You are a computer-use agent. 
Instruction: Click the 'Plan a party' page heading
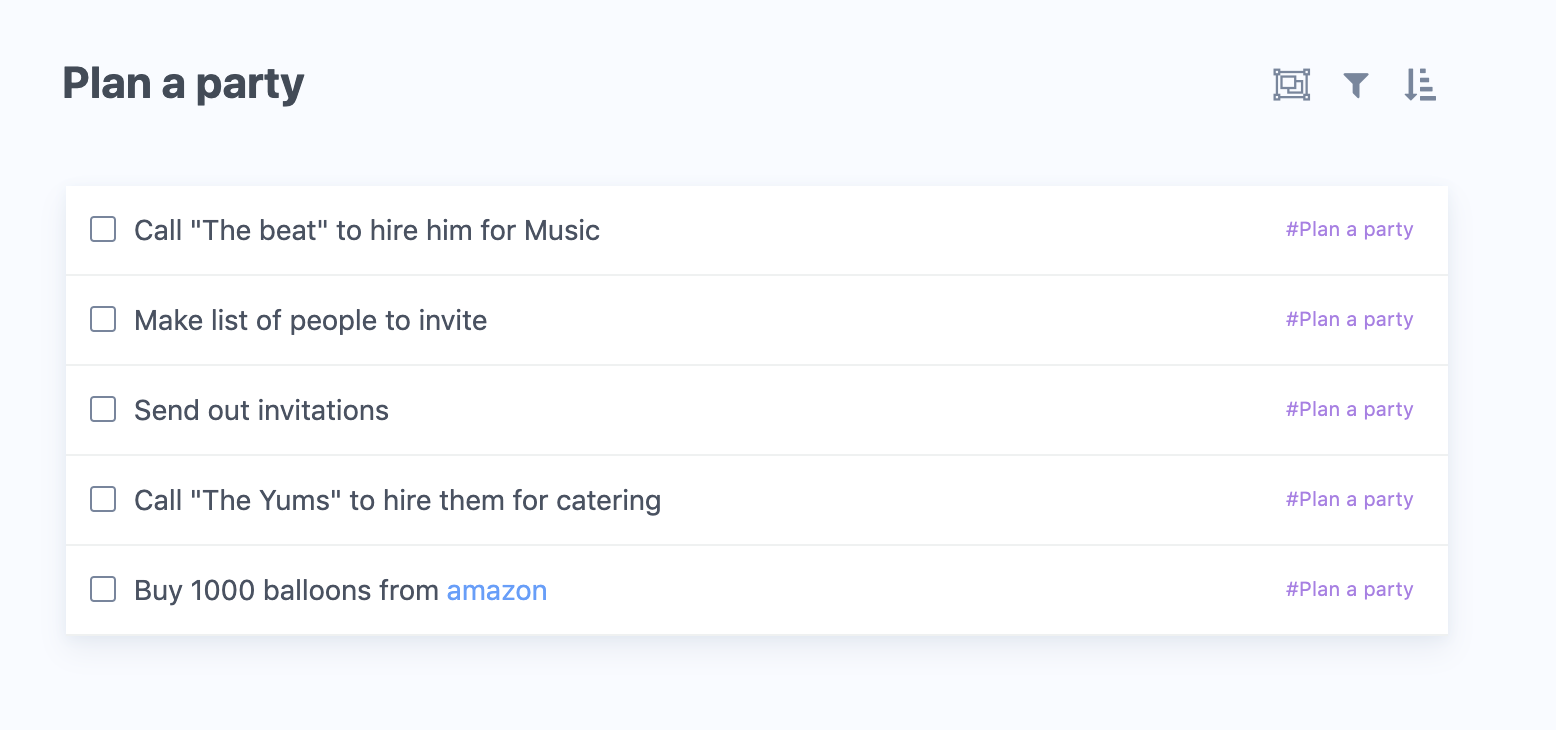pos(184,84)
